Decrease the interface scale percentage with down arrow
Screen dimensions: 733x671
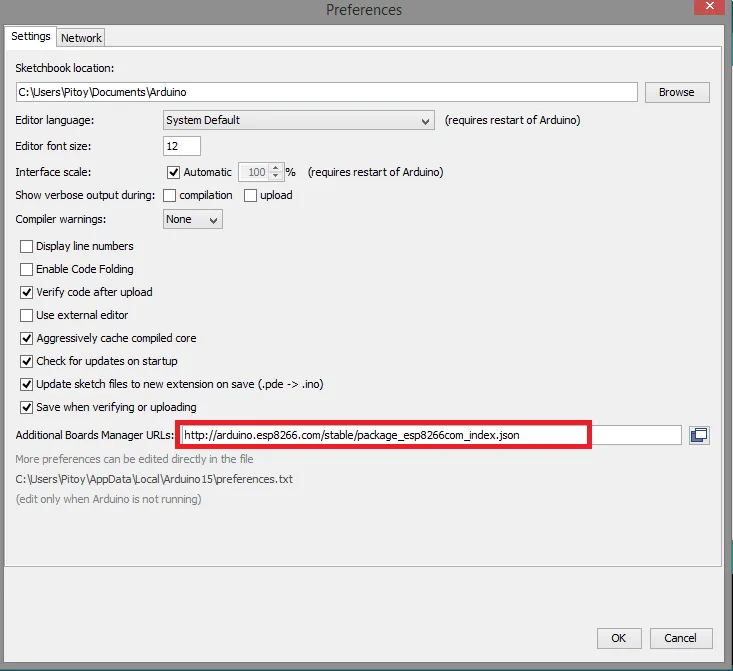276,176
